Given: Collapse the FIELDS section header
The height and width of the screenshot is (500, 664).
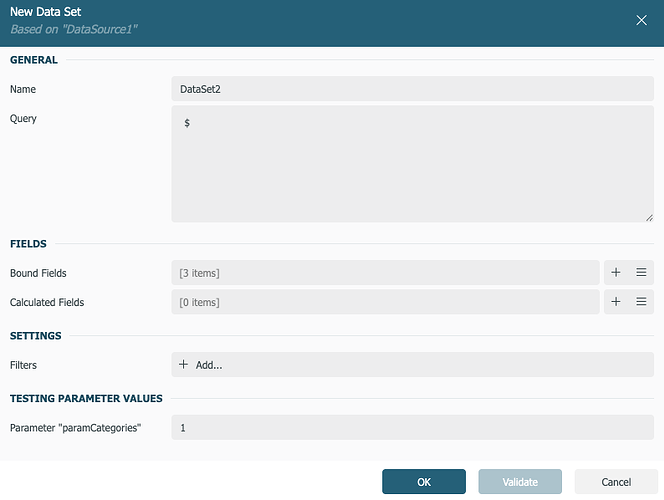Looking at the screenshot, I should click(x=28, y=243).
